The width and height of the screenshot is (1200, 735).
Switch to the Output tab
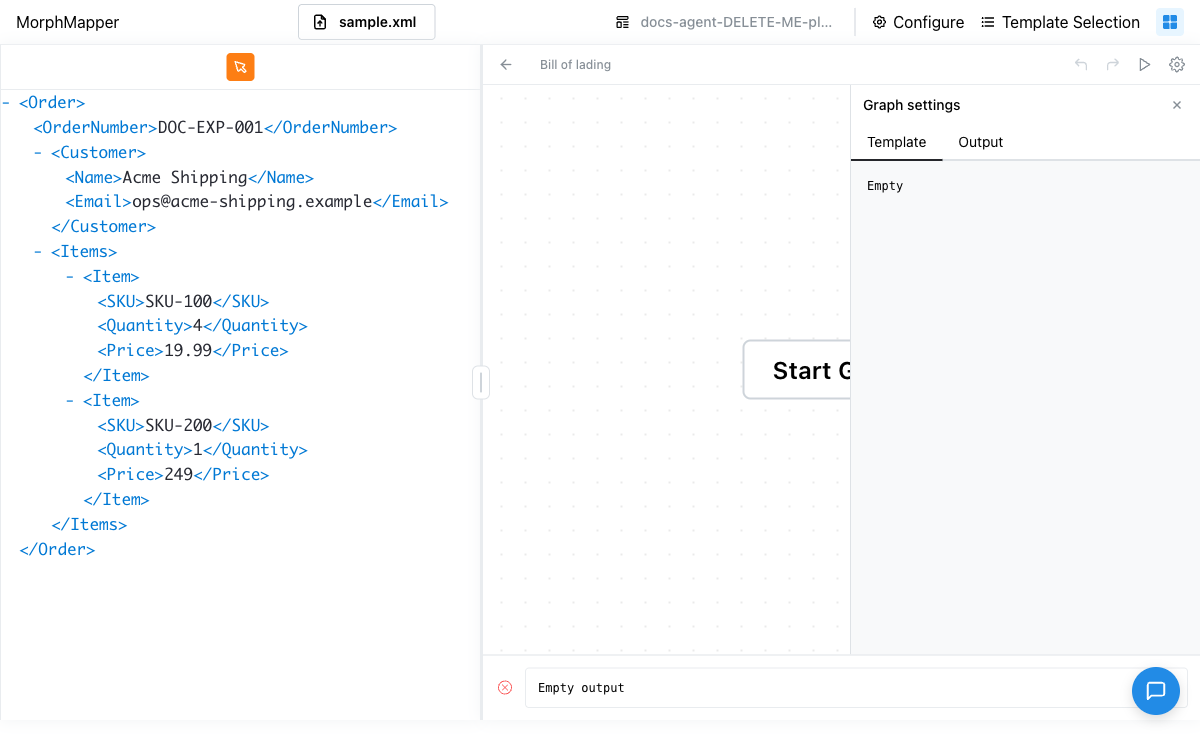(981, 142)
